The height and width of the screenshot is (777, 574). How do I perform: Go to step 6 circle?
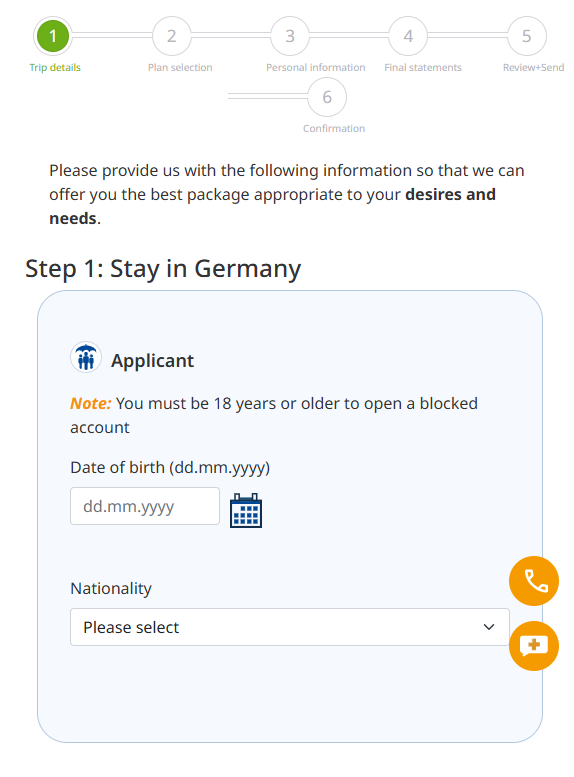tap(327, 97)
